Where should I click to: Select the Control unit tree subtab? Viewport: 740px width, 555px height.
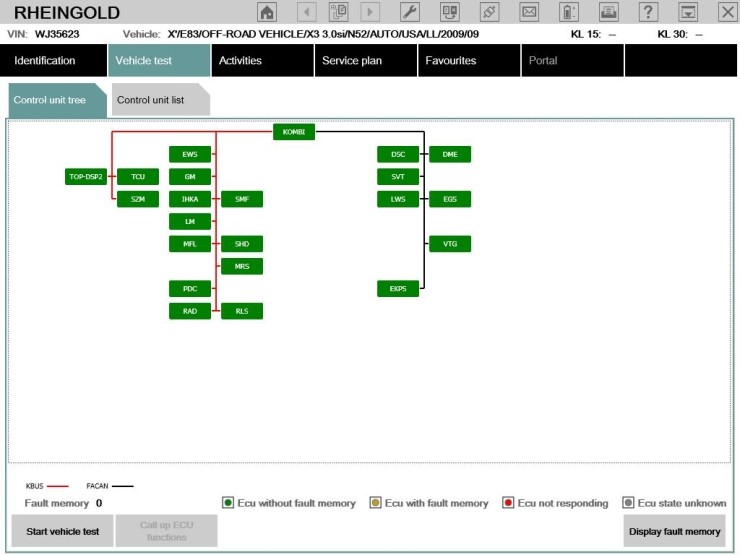[58, 100]
